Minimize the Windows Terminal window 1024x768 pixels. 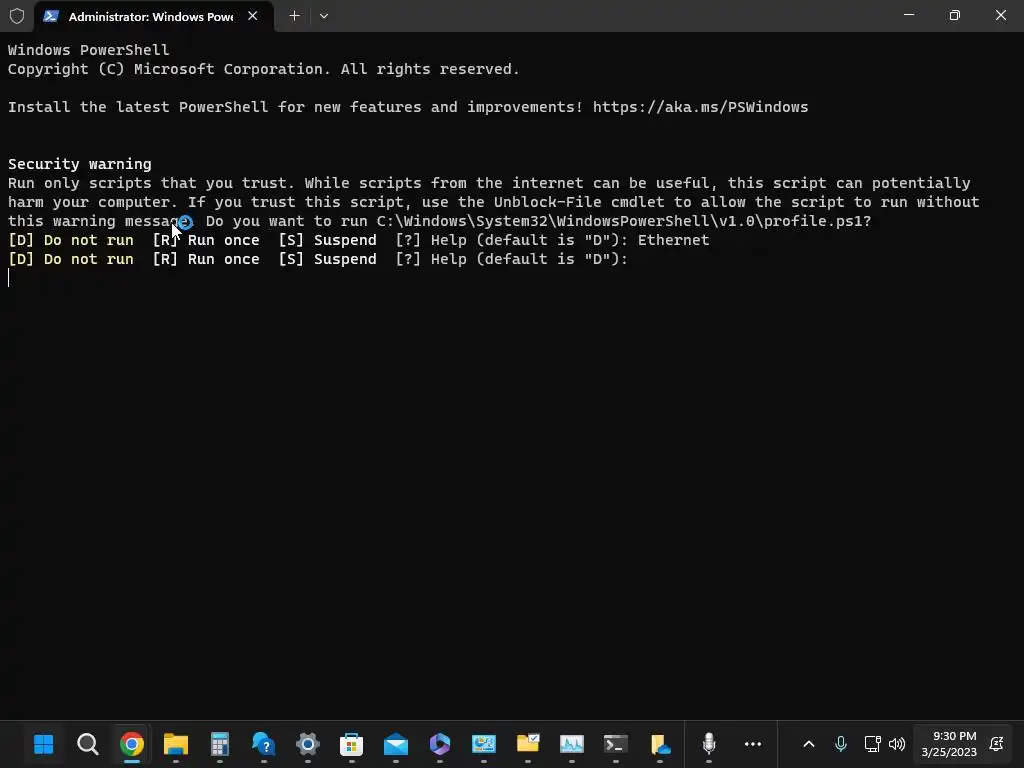point(908,15)
